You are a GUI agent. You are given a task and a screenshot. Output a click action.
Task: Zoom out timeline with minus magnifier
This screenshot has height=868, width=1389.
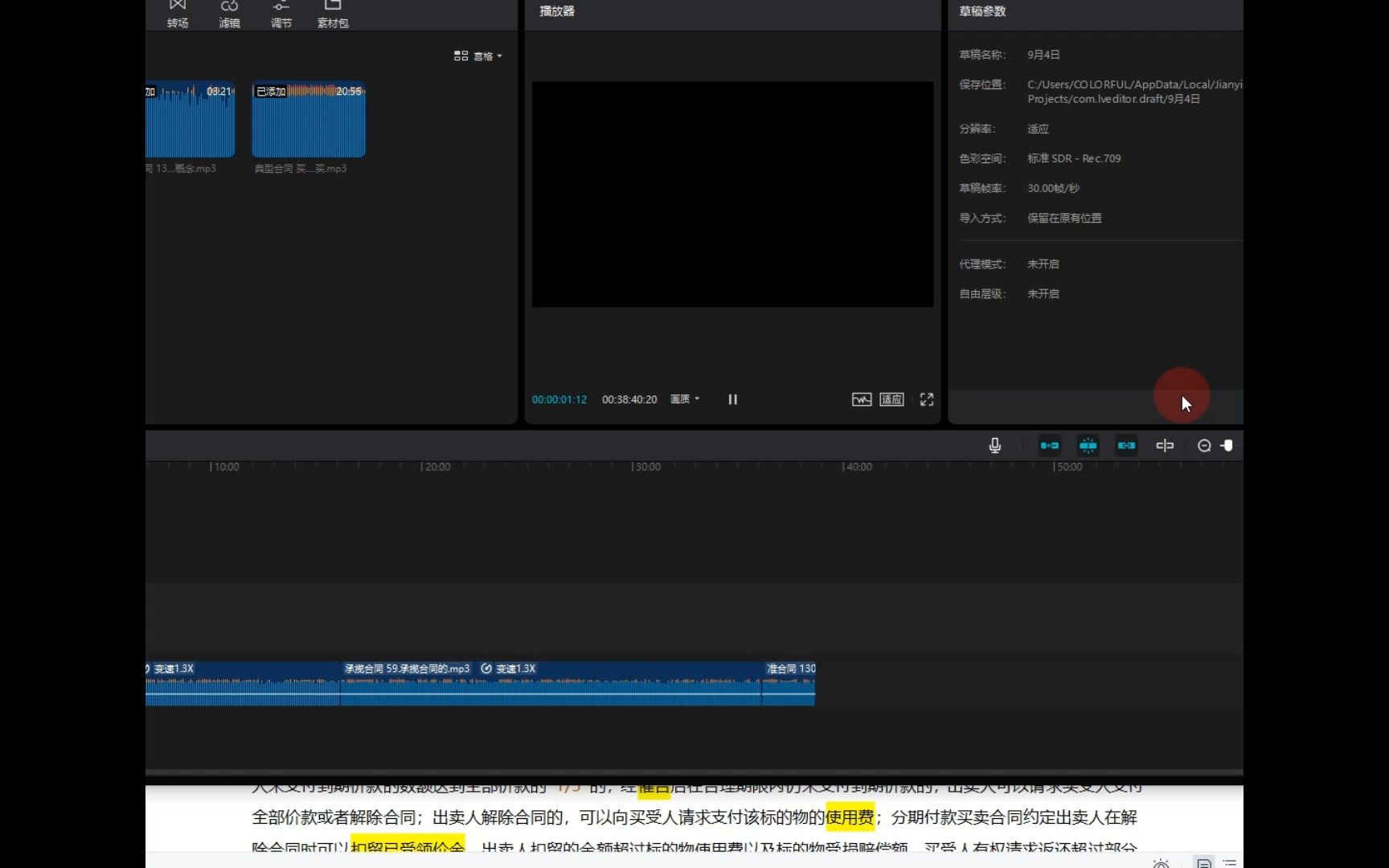pos(1204,445)
